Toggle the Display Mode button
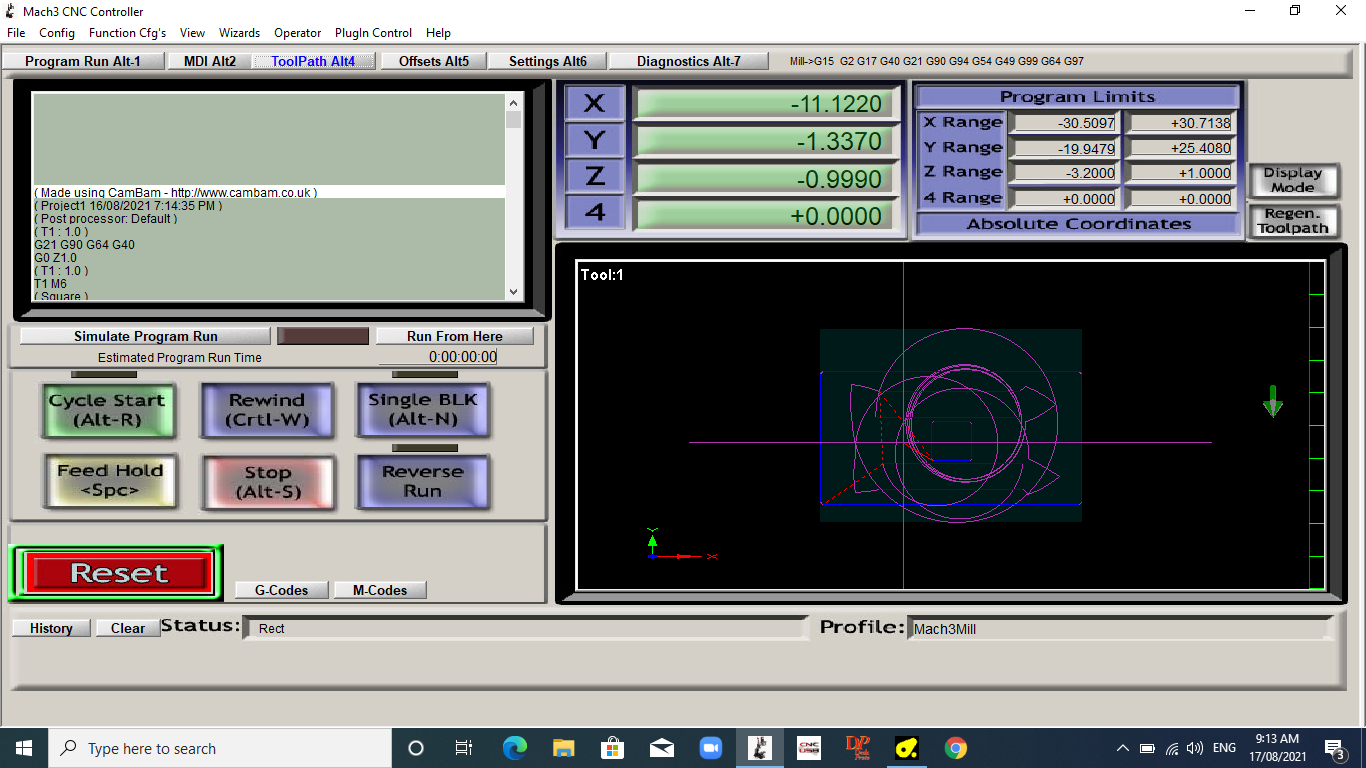Image resolution: width=1366 pixels, height=768 pixels. tap(1292, 180)
